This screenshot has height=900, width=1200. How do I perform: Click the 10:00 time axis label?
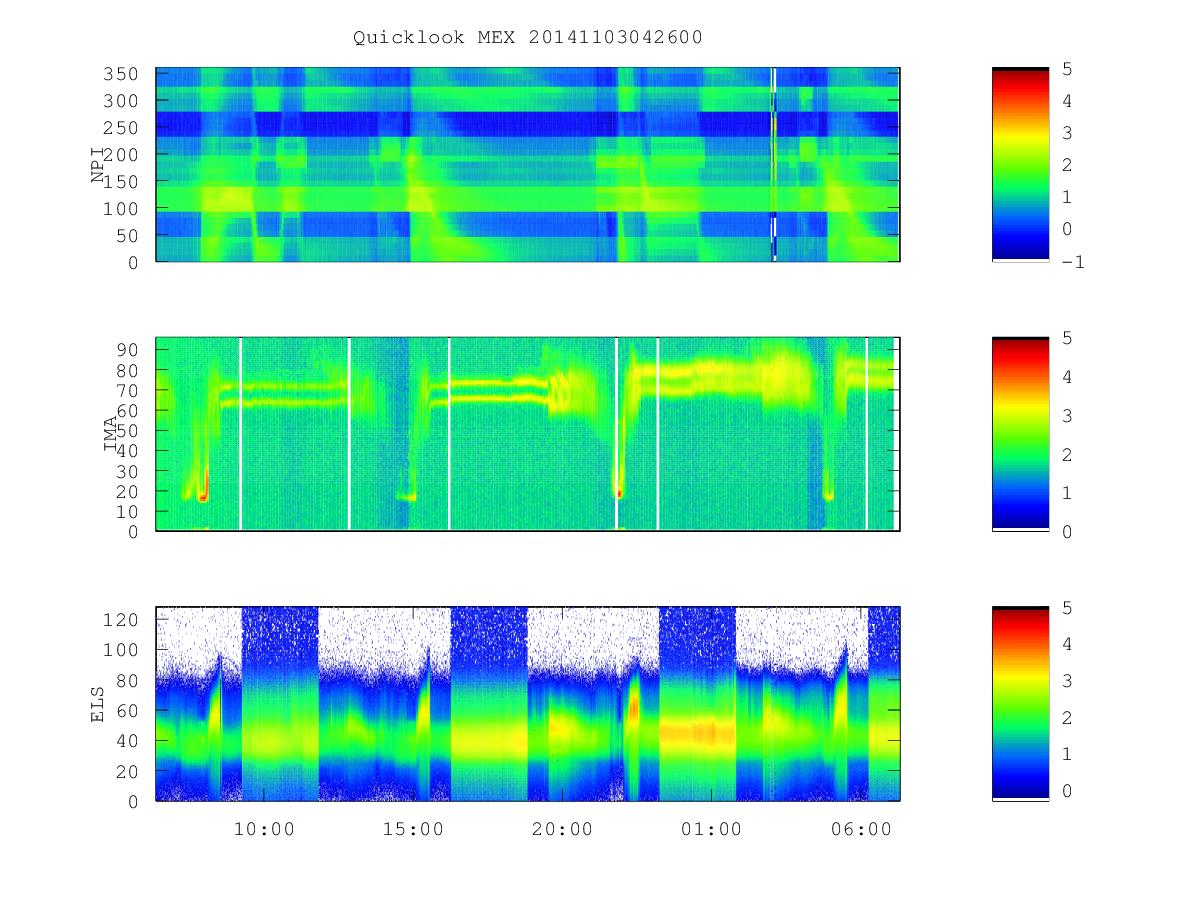coord(264,829)
